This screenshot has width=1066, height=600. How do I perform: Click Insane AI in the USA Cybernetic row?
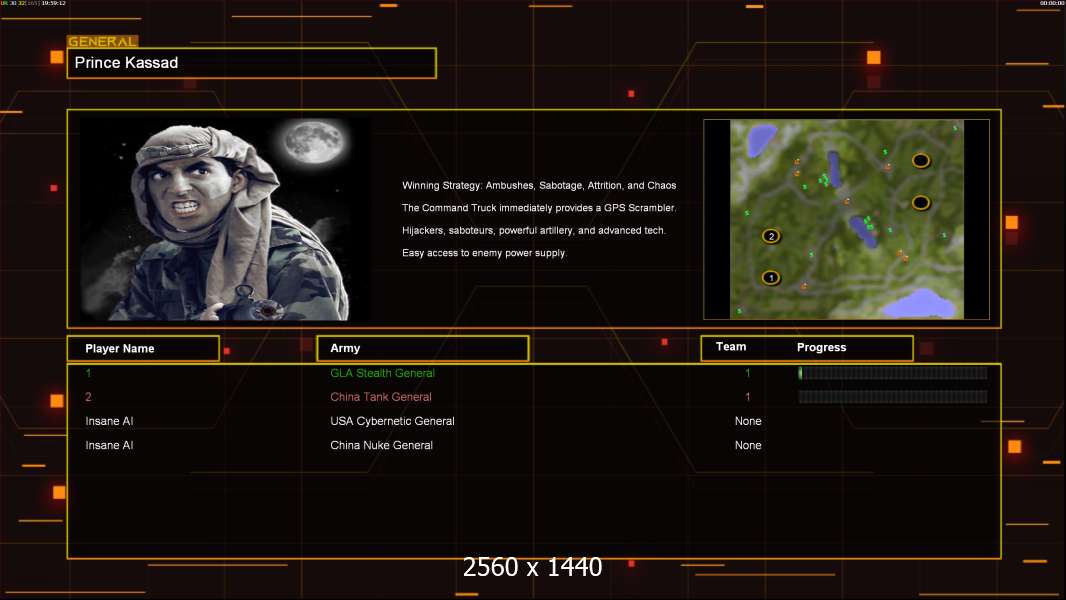click(x=109, y=421)
